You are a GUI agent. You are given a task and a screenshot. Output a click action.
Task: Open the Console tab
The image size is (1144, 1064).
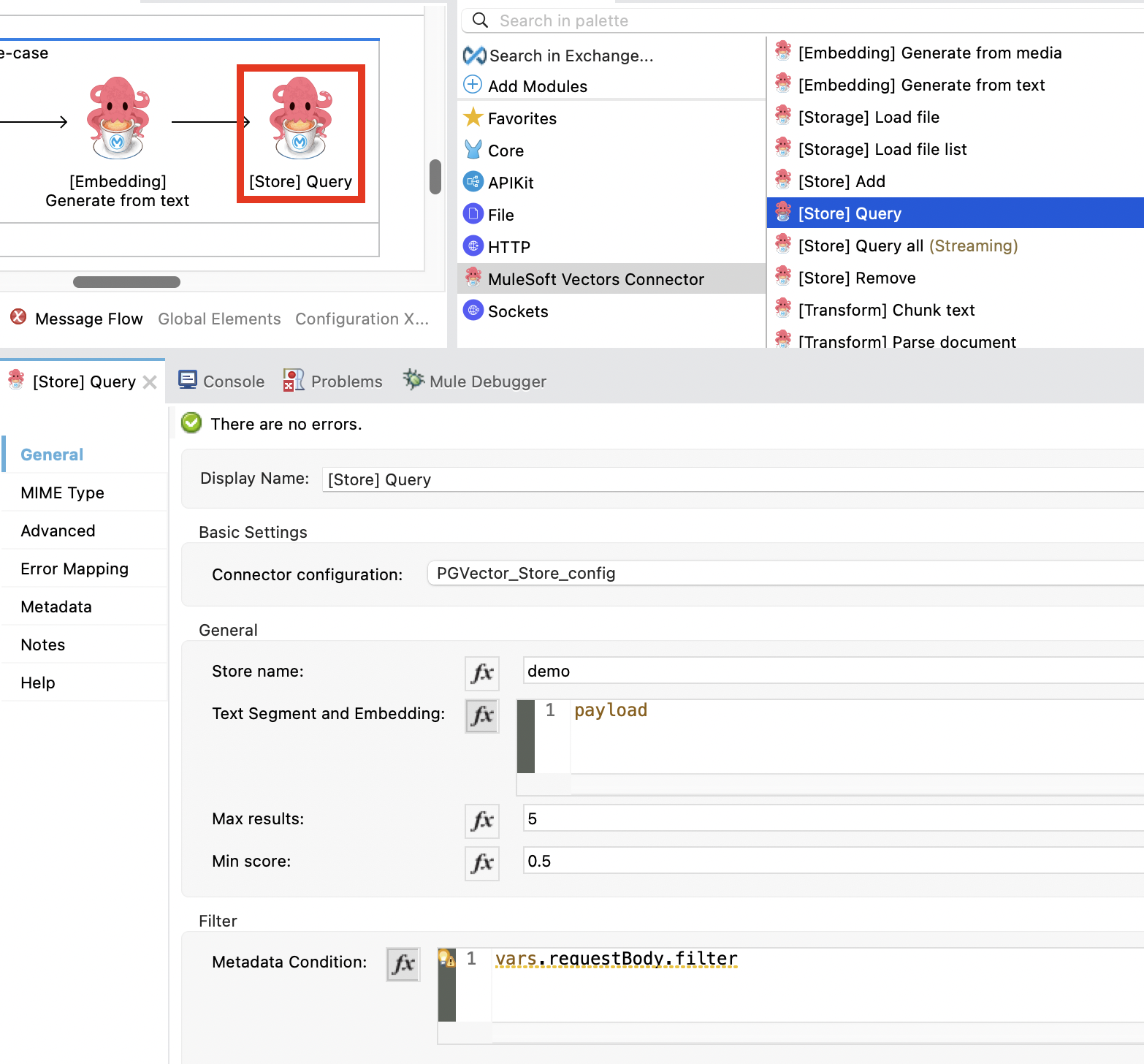(221, 381)
